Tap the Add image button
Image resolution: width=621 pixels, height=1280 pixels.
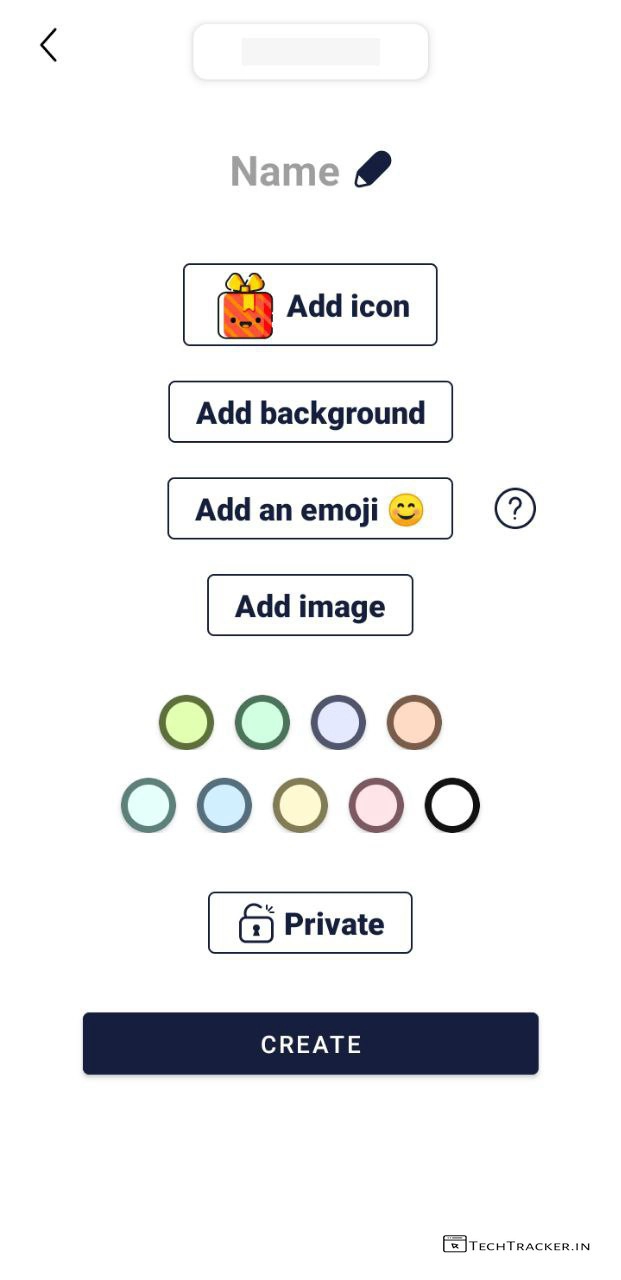pos(310,605)
